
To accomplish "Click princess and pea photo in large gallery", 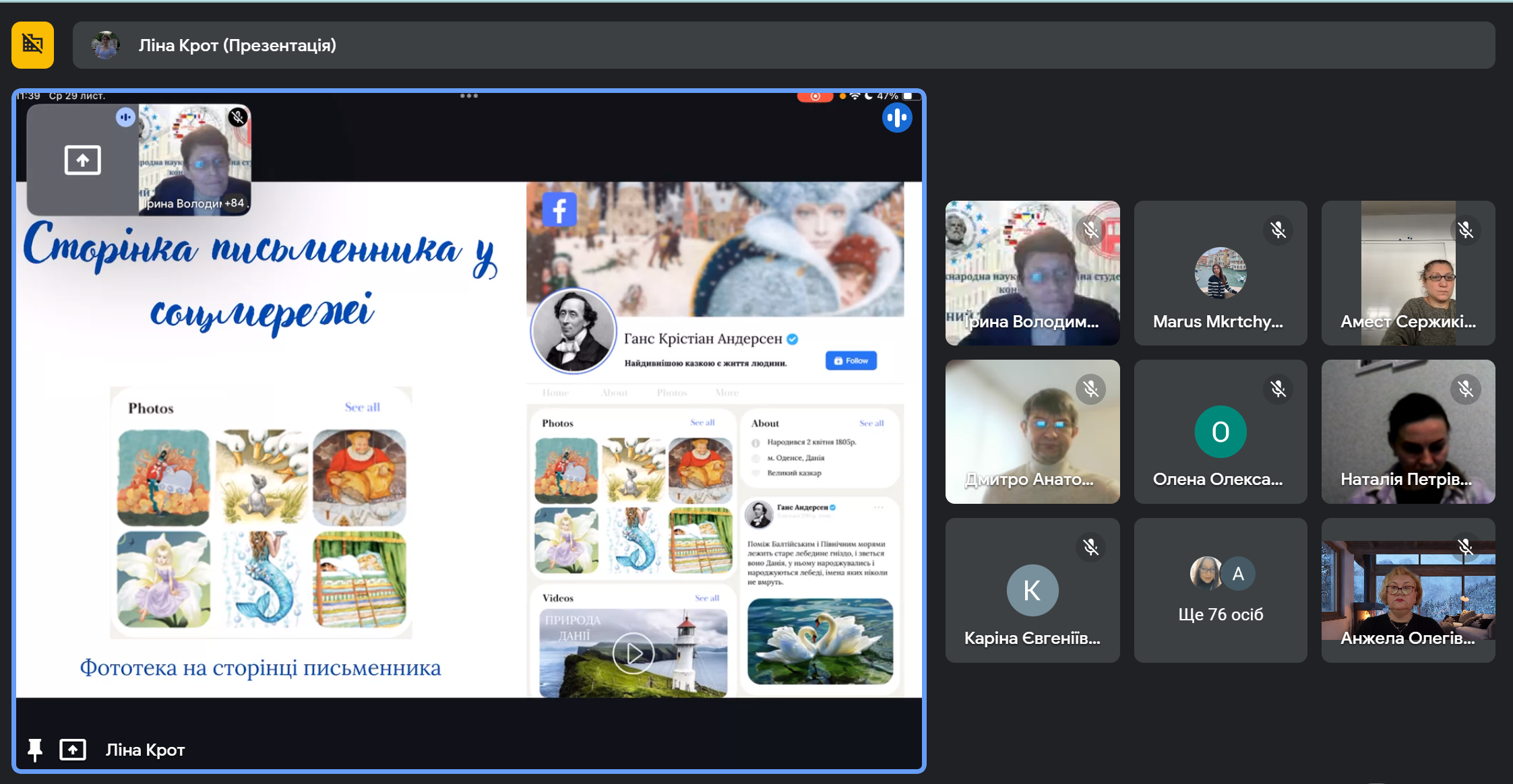I will (359, 579).
